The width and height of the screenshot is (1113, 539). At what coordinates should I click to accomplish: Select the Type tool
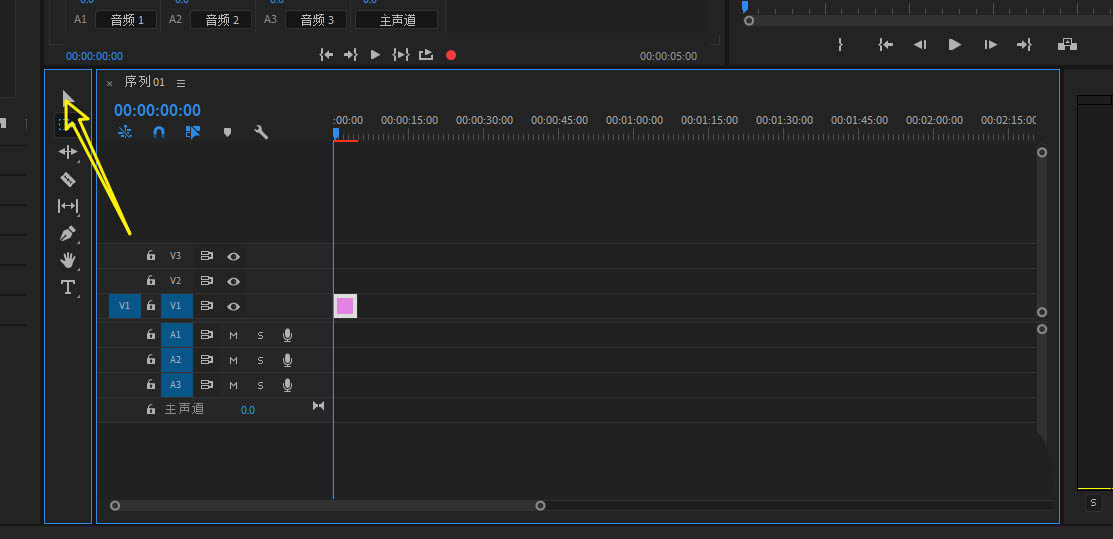68,287
